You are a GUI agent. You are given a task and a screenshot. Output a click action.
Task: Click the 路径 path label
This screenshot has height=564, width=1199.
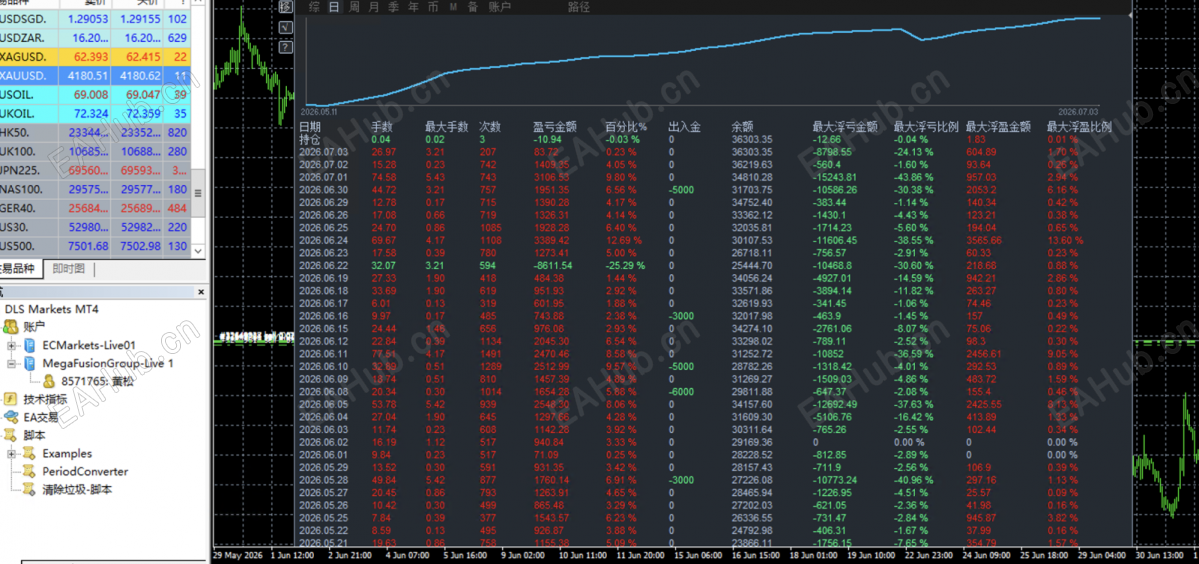click(x=579, y=7)
